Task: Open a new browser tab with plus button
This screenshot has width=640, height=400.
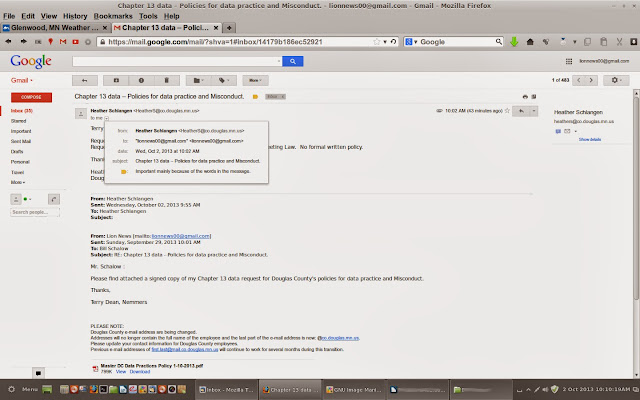Action: [229, 28]
